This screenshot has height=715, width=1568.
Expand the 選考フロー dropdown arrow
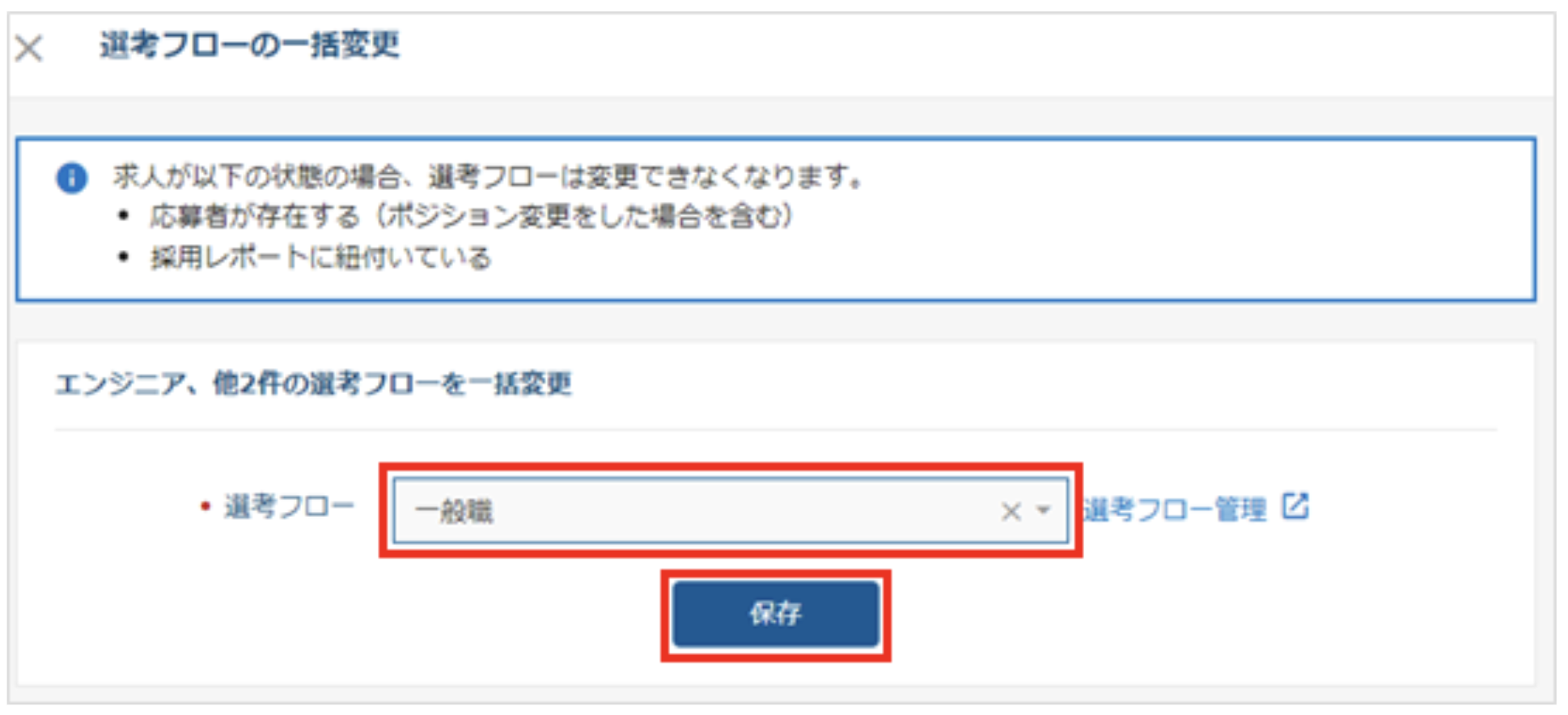[x=1044, y=510]
